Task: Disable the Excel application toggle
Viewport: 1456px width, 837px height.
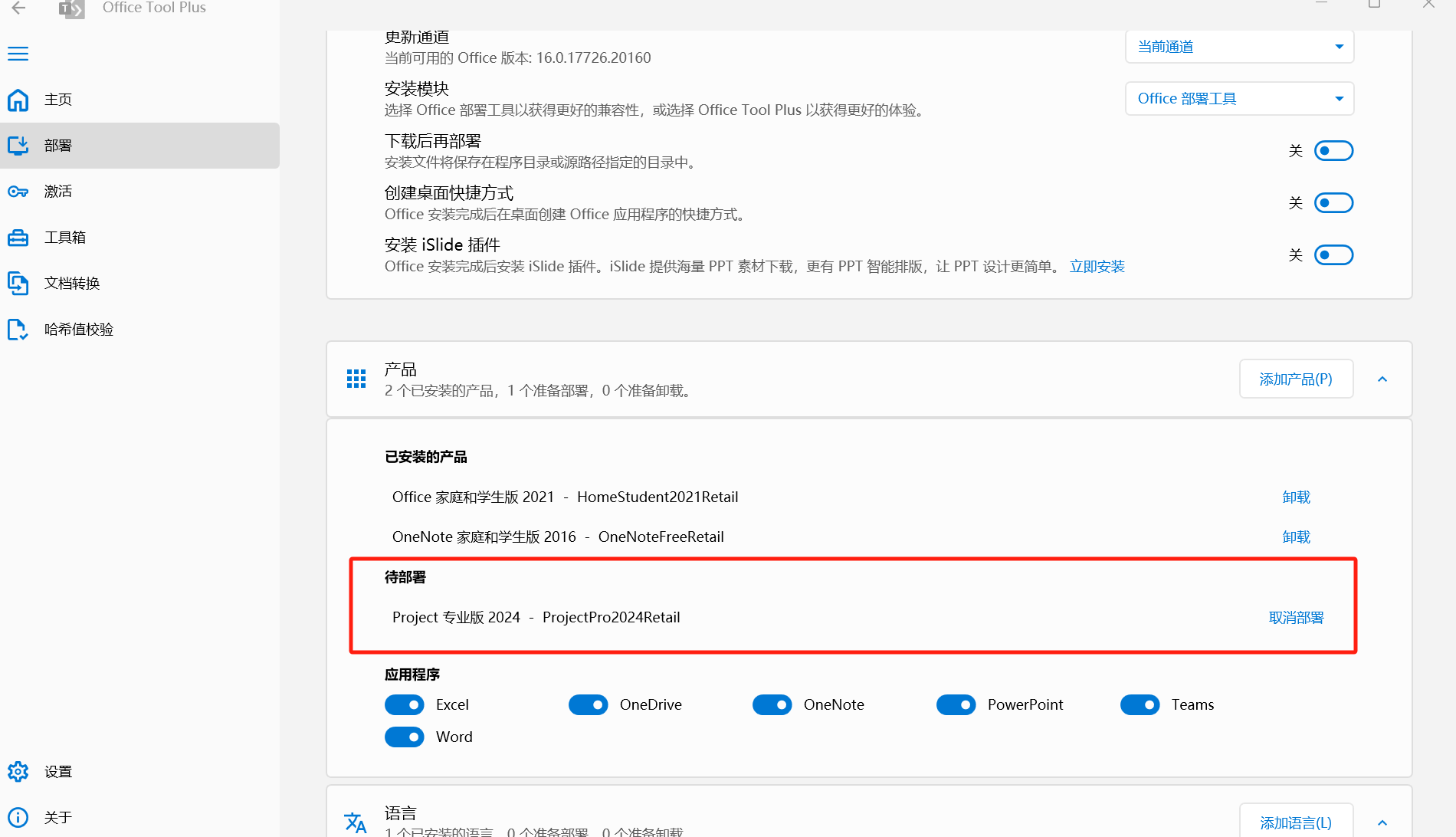Action: coord(405,704)
